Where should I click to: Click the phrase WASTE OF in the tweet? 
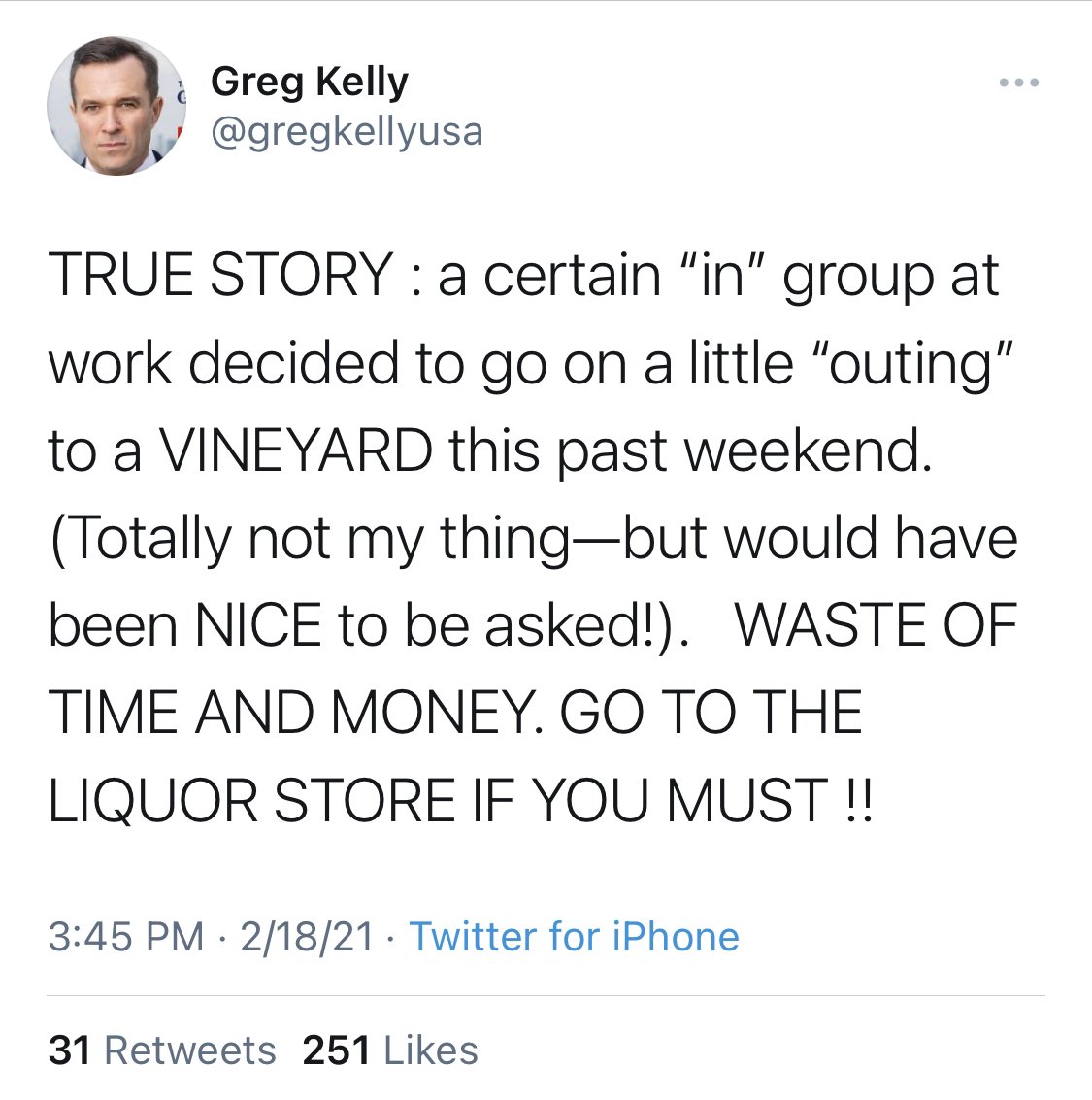click(876, 625)
